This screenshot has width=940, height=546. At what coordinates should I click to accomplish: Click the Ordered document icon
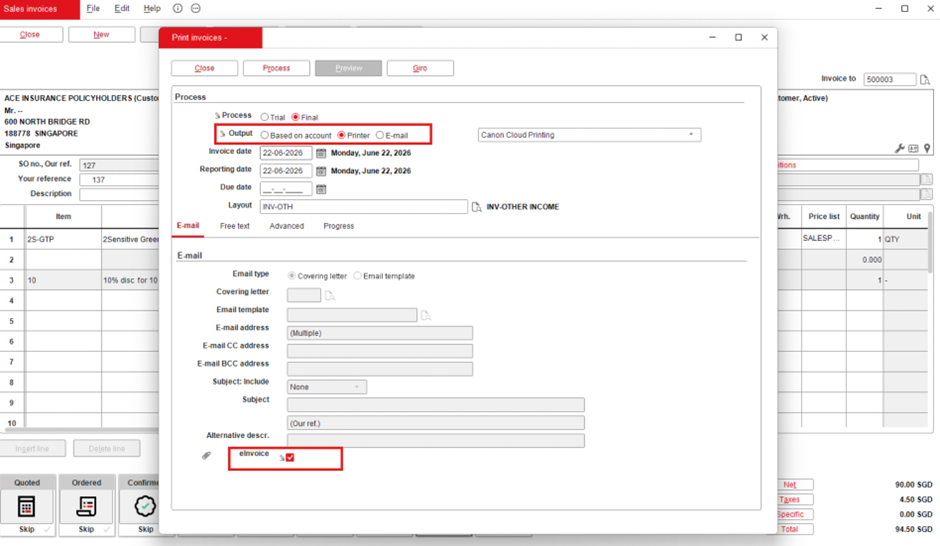[x=86, y=506]
